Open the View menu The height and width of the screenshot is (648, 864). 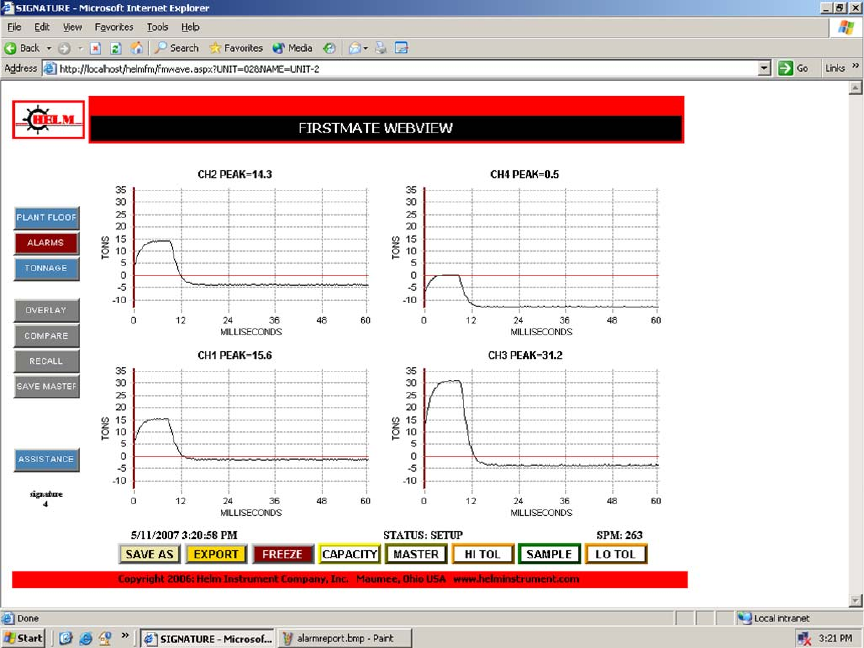(72, 27)
